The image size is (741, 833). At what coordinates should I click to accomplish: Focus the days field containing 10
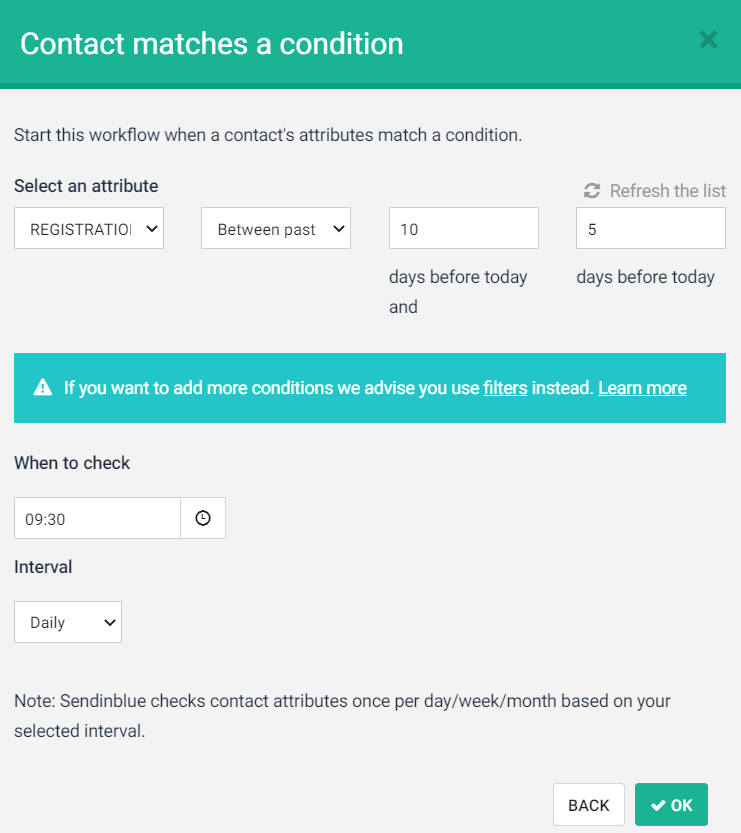click(x=463, y=228)
